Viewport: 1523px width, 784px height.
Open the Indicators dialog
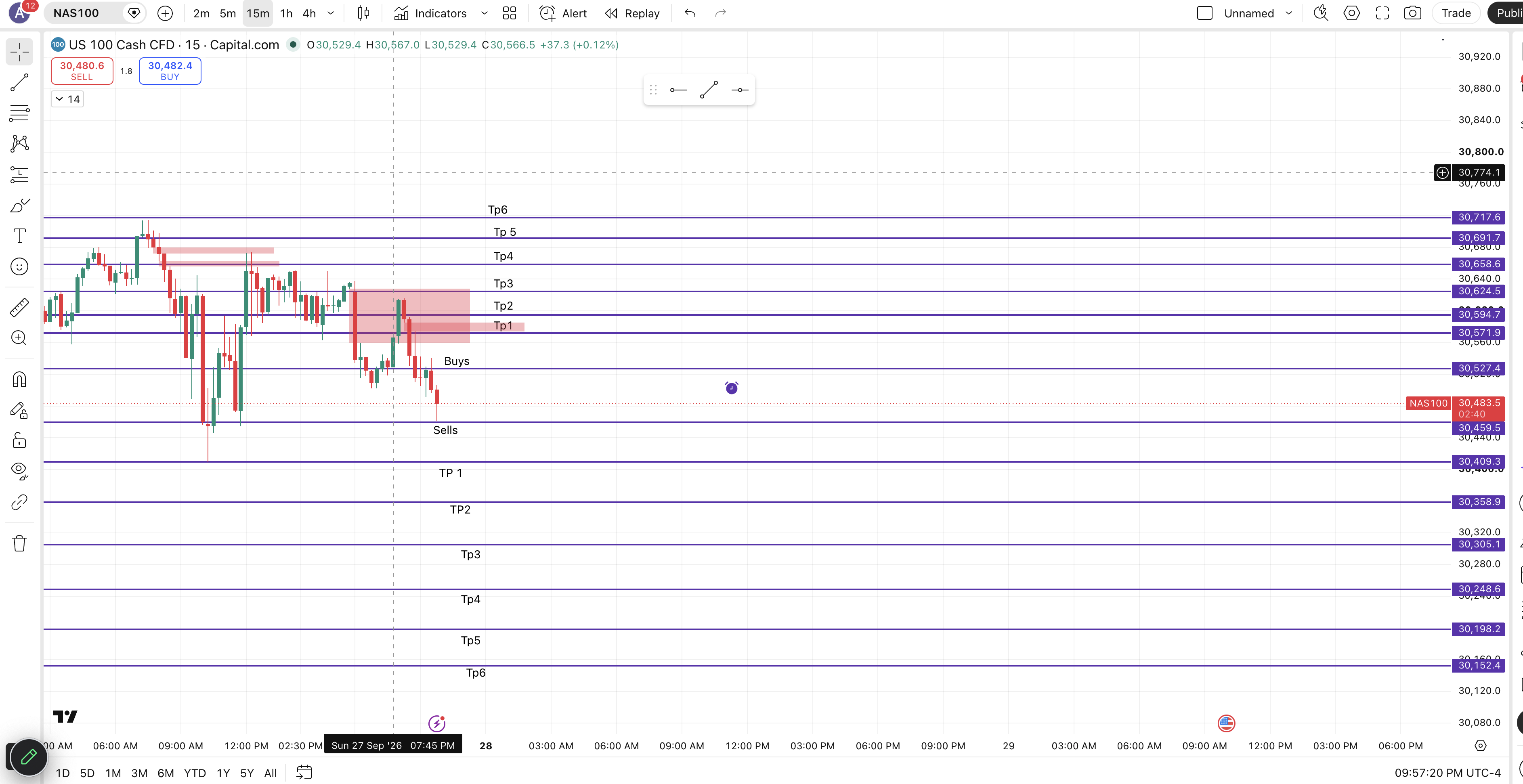pyautogui.click(x=430, y=13)
